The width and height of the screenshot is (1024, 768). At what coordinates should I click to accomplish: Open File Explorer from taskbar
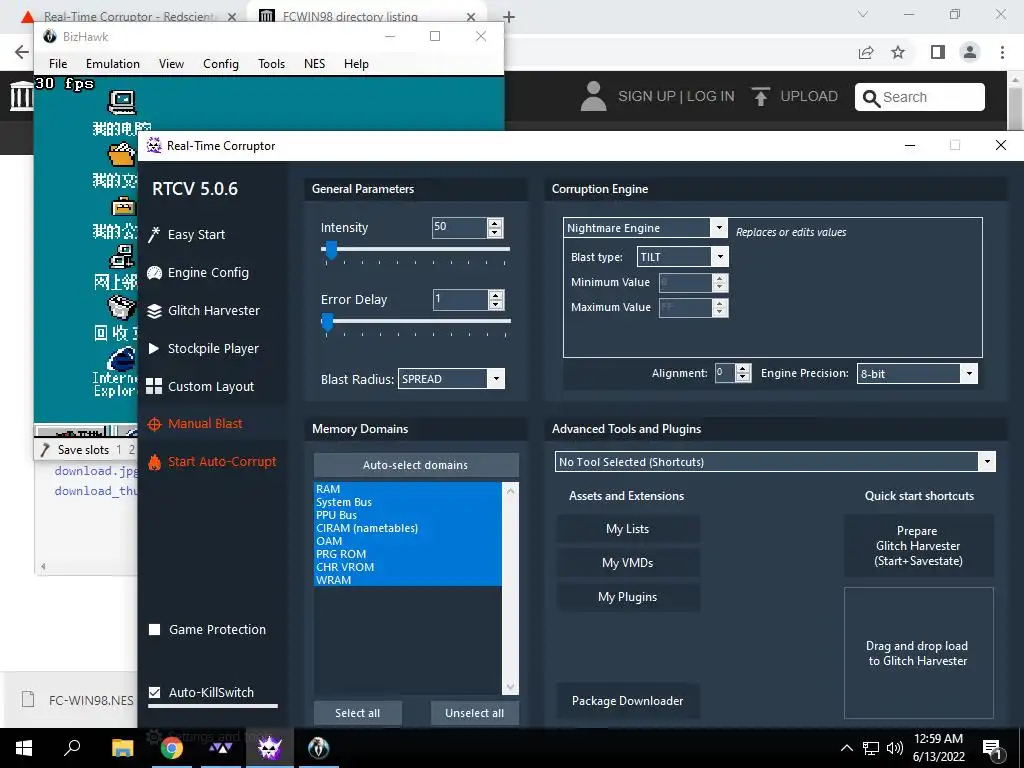[122, 748]
